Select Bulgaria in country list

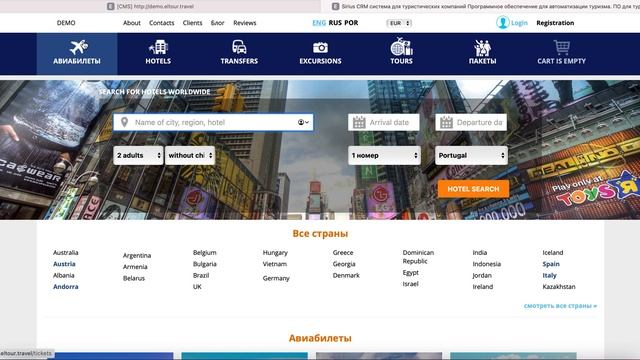[204, 264]
